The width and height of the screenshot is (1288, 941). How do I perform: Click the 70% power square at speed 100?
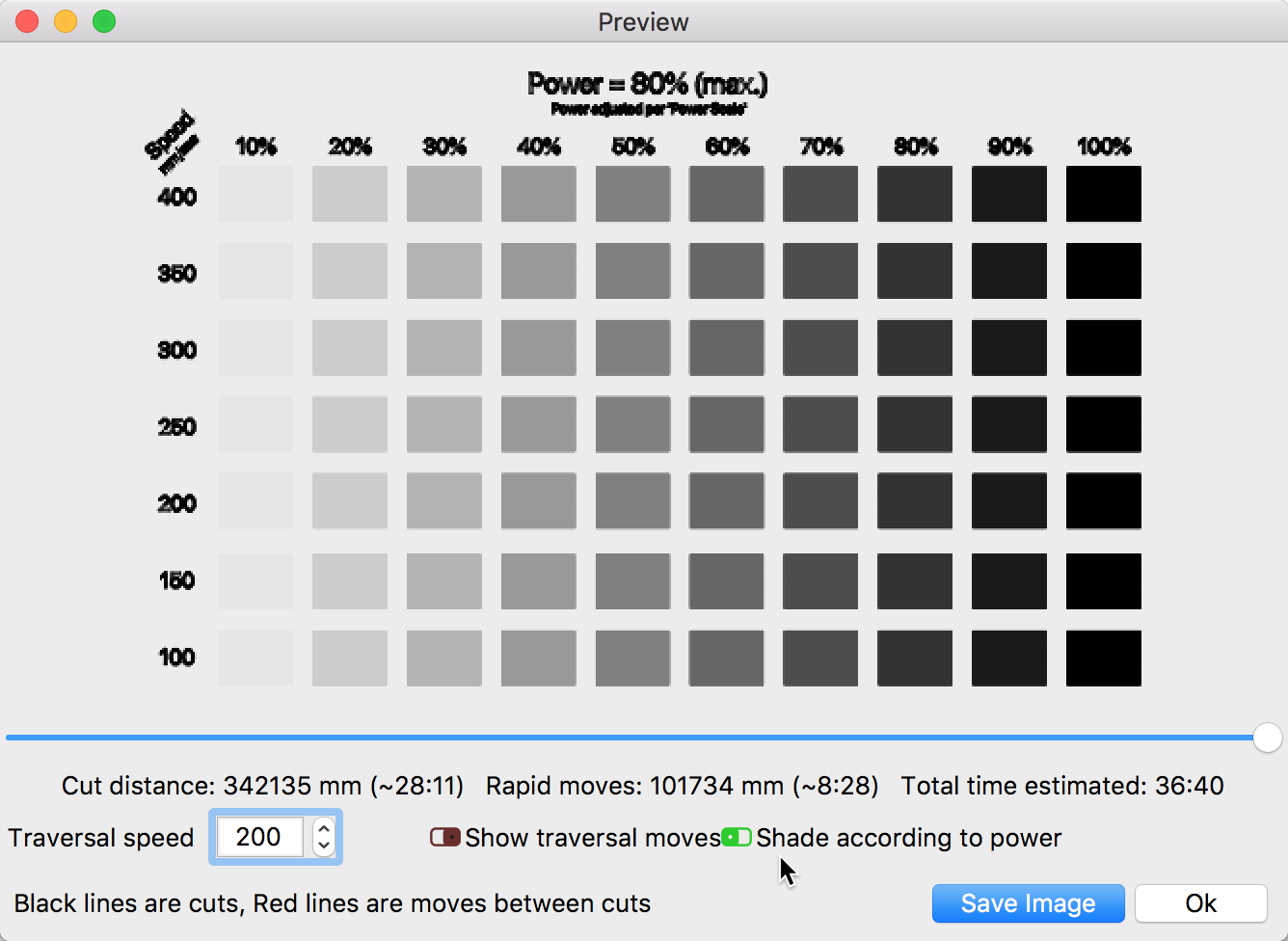820,658
